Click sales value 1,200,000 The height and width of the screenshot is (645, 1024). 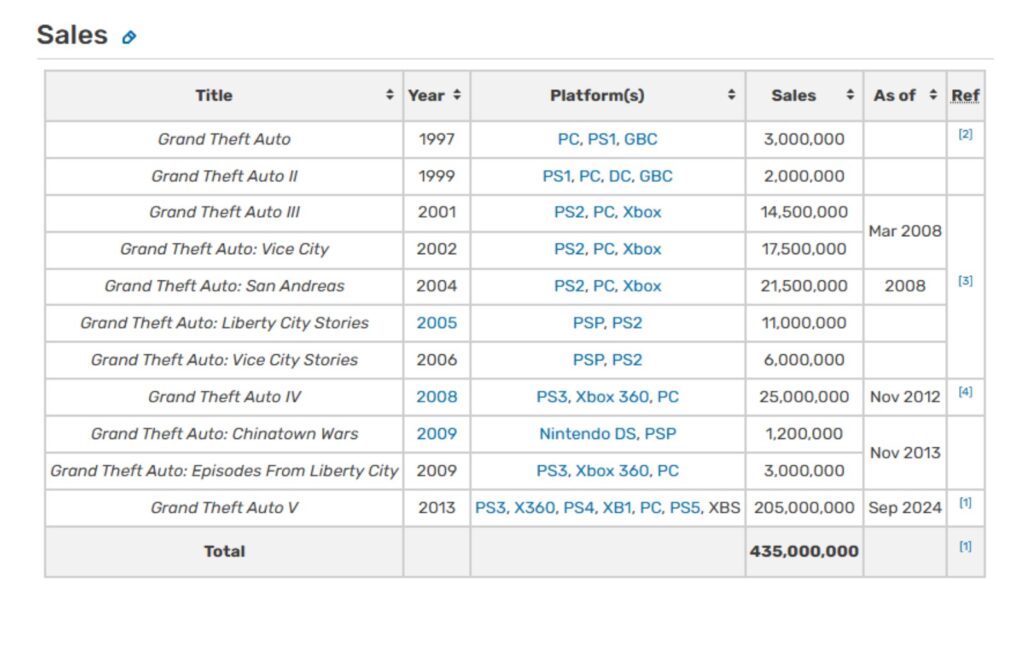click(804, 434)
